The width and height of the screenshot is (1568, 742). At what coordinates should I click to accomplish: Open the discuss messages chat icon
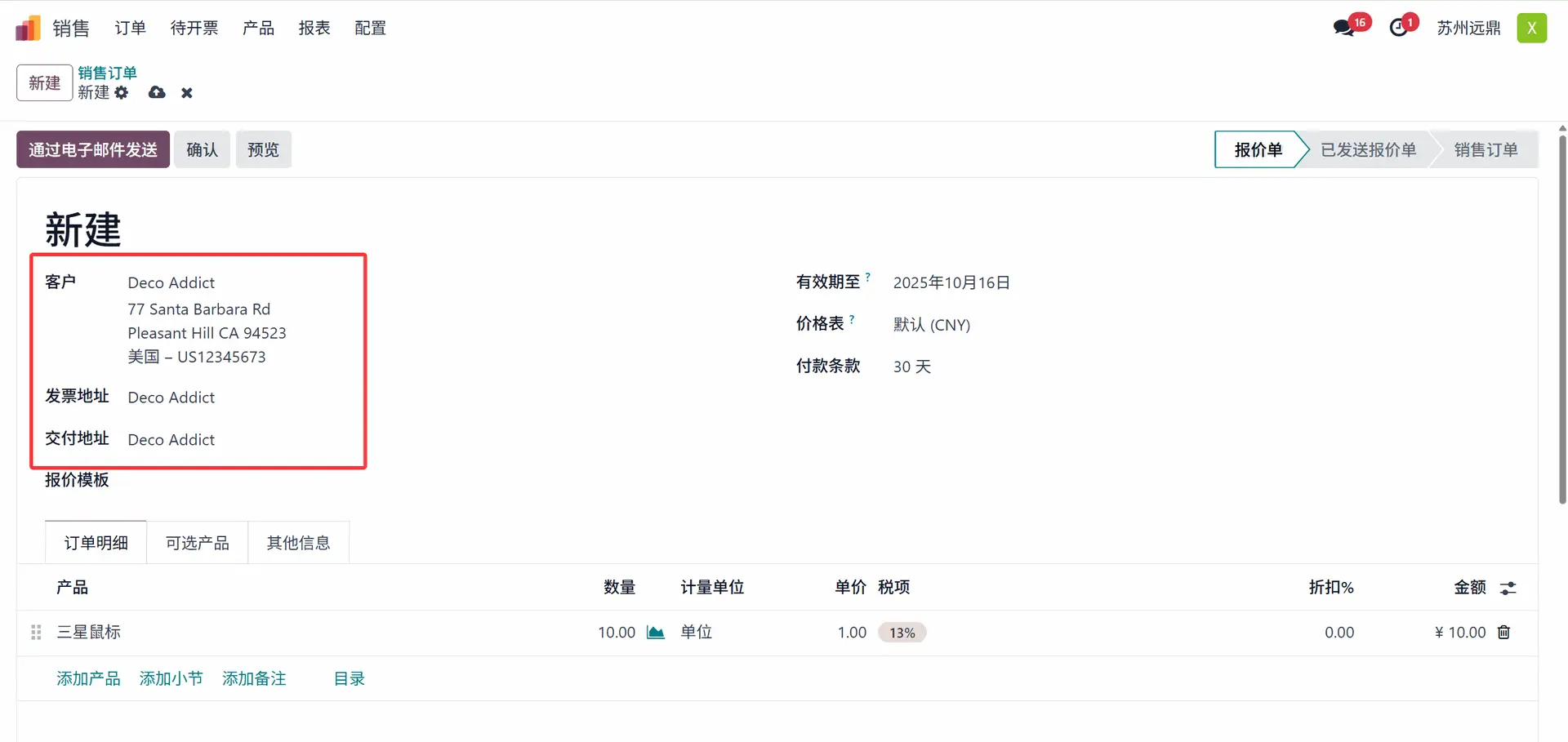[1343, 28]
